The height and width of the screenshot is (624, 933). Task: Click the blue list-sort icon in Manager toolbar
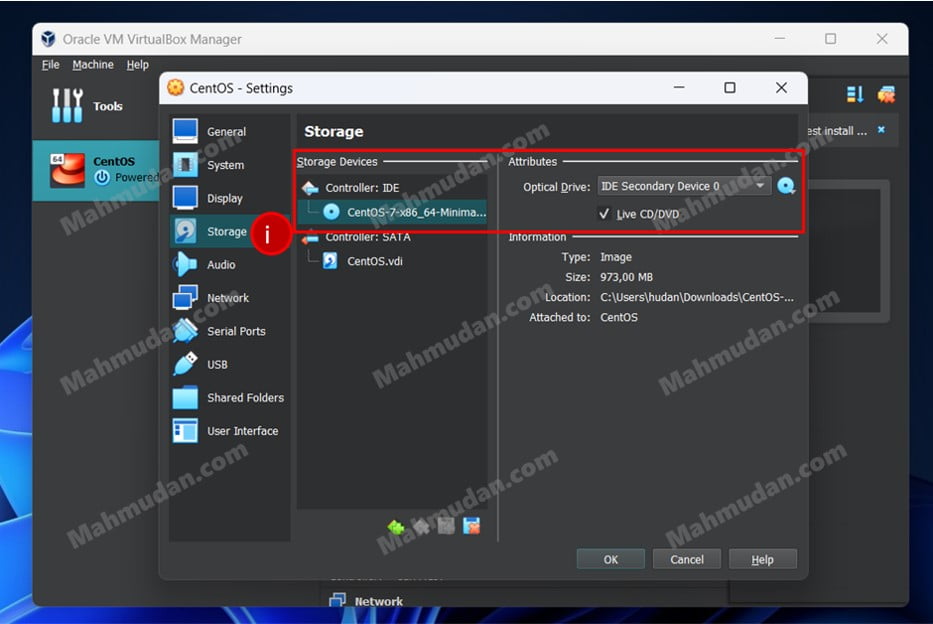[854, 94]
